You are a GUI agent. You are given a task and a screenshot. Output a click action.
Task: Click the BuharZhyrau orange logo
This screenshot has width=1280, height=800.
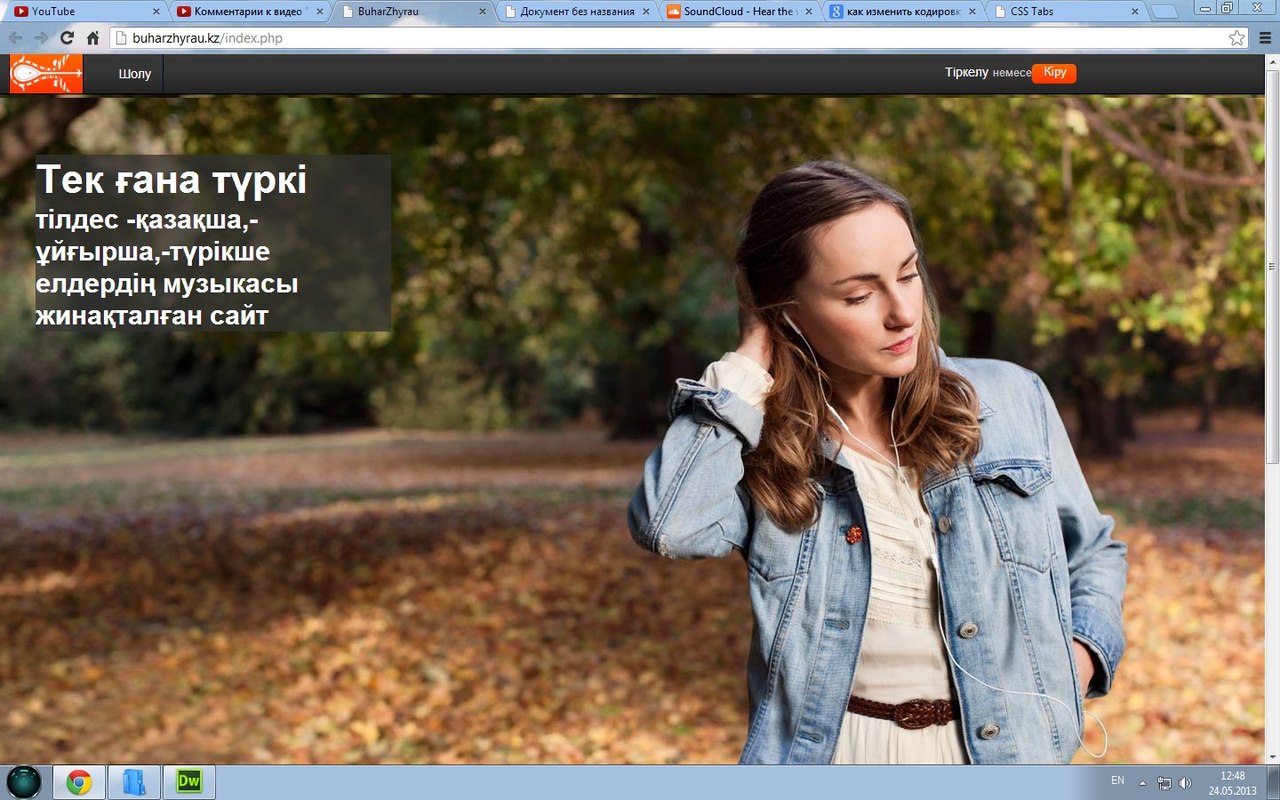[46, 74]
